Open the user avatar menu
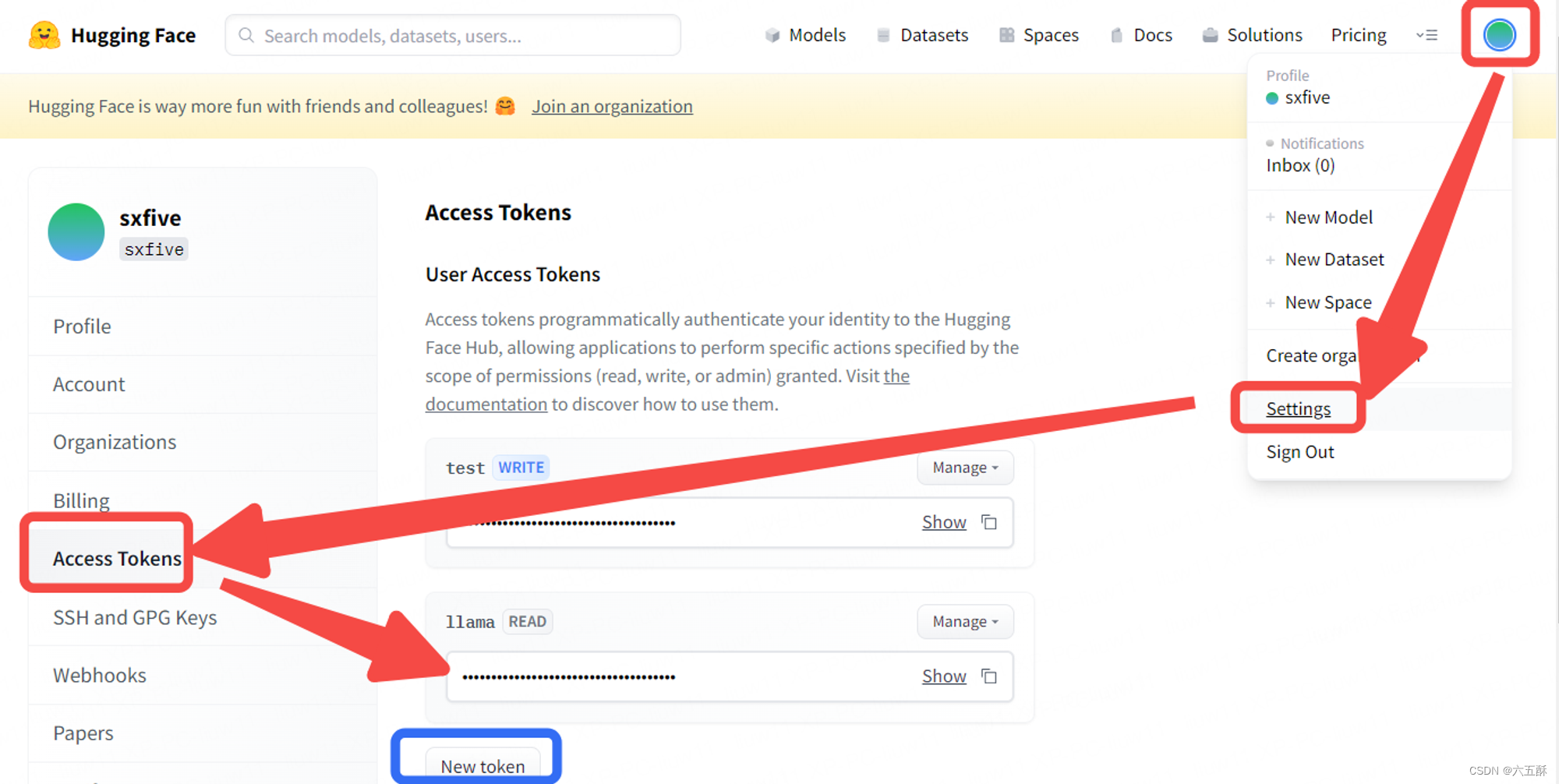 1499,34
